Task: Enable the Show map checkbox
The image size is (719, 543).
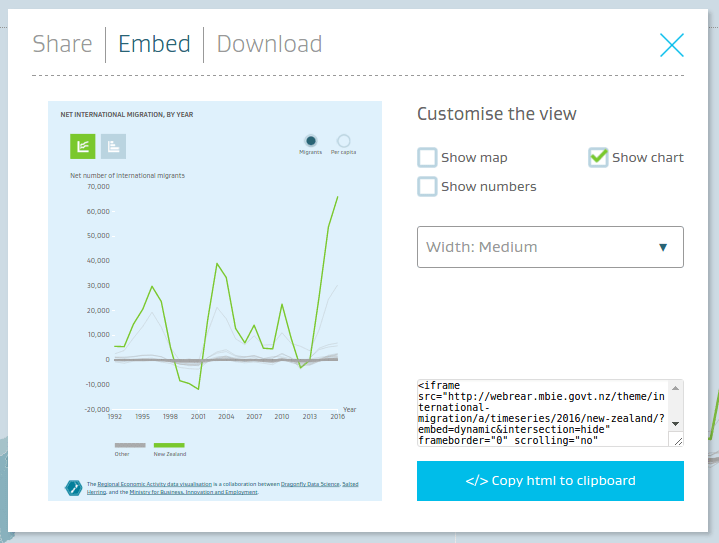Action: point(428,158)
